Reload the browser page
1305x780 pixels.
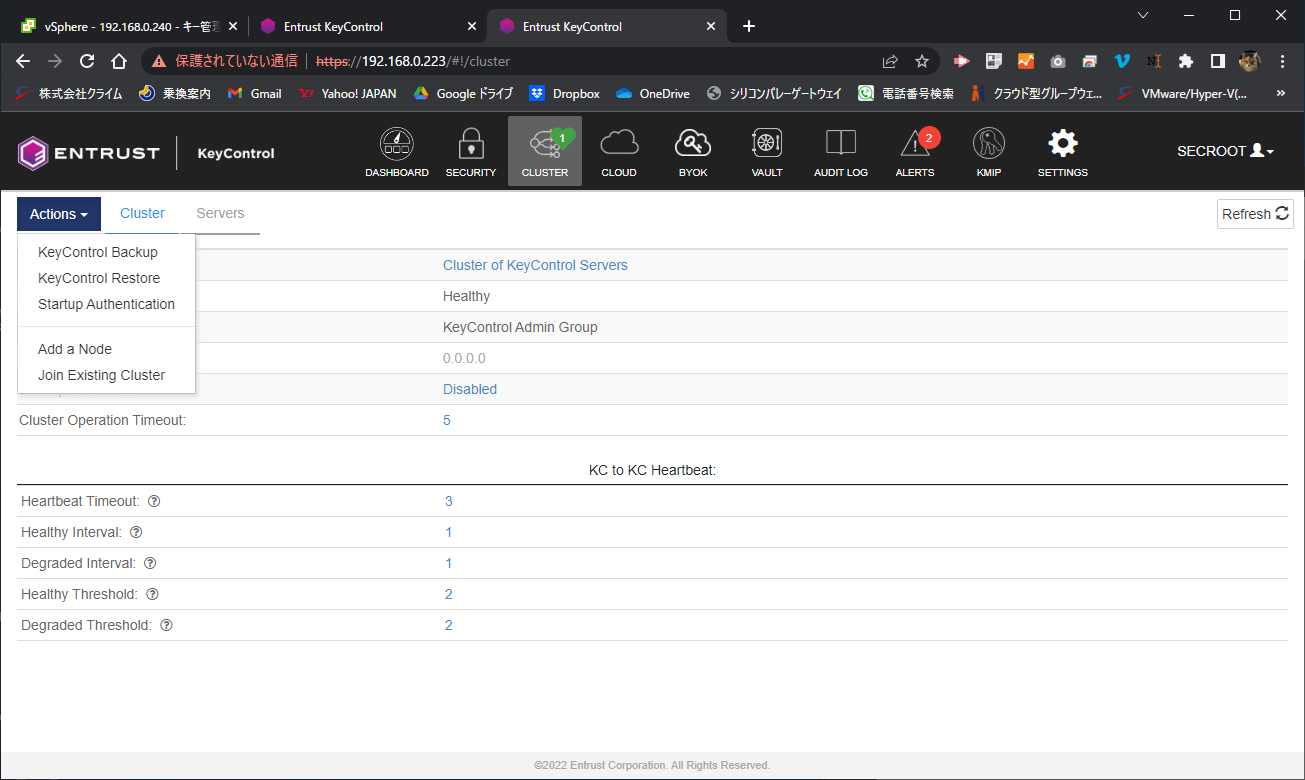coord(87,61)
